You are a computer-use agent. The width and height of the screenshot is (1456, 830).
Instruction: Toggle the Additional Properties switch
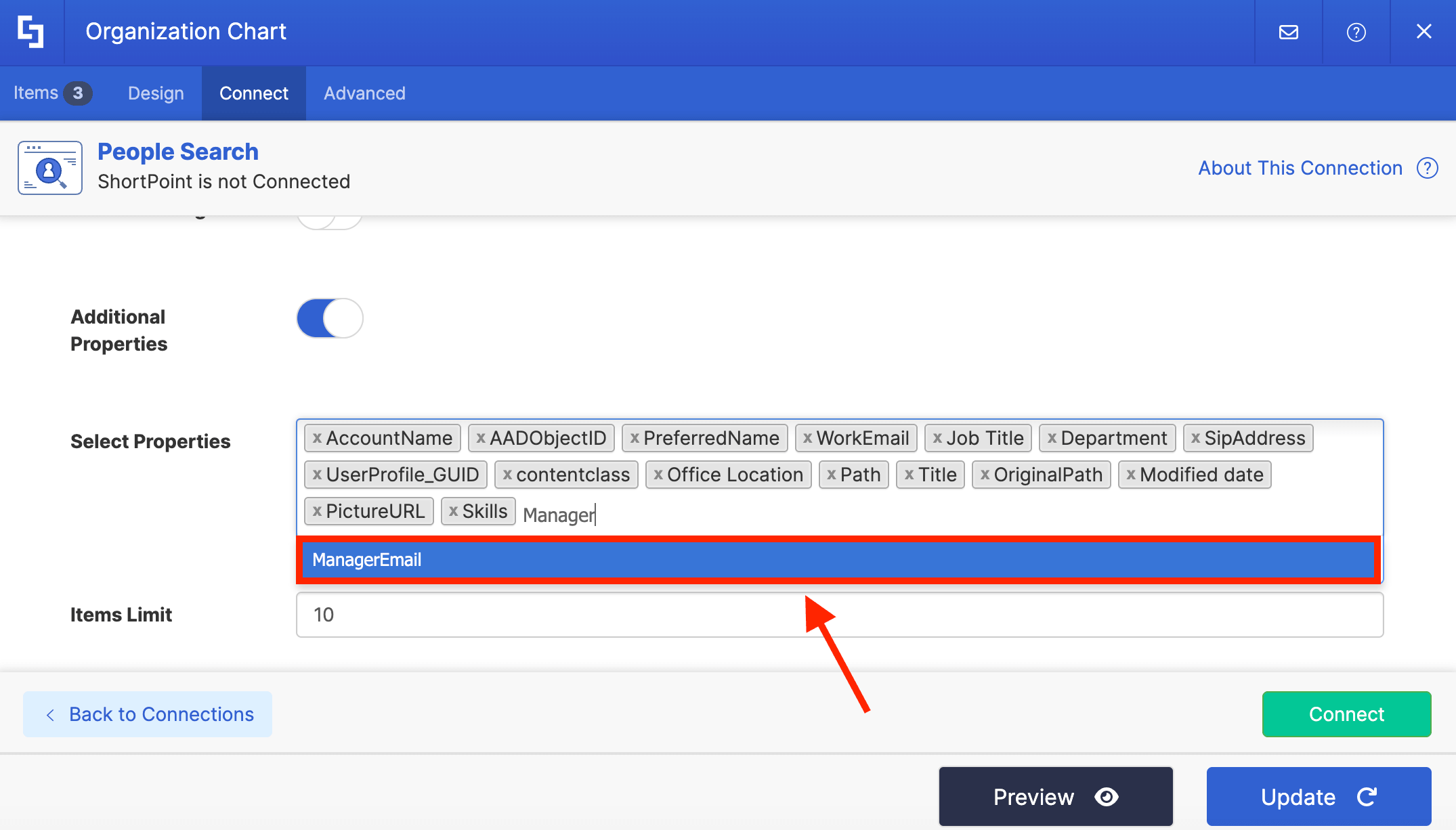coord(330,318)
